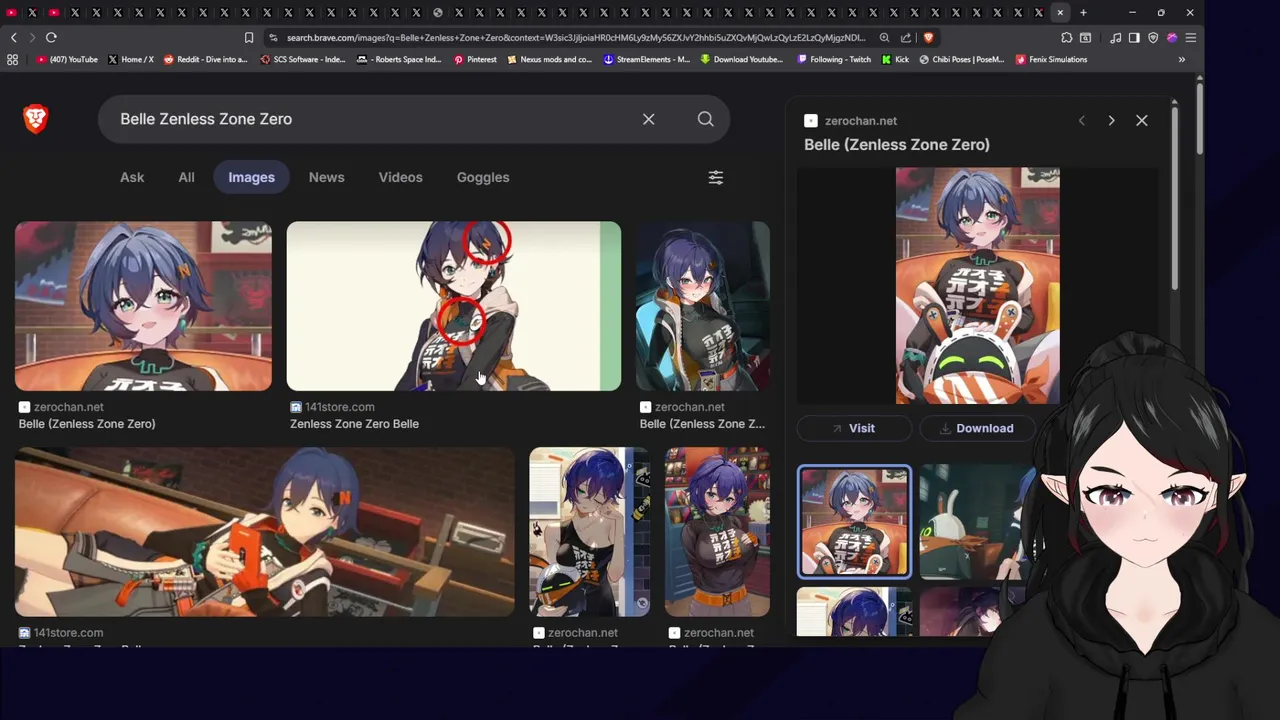Open the Kick bookmark

pyautogui.click(x=896, y=59)
